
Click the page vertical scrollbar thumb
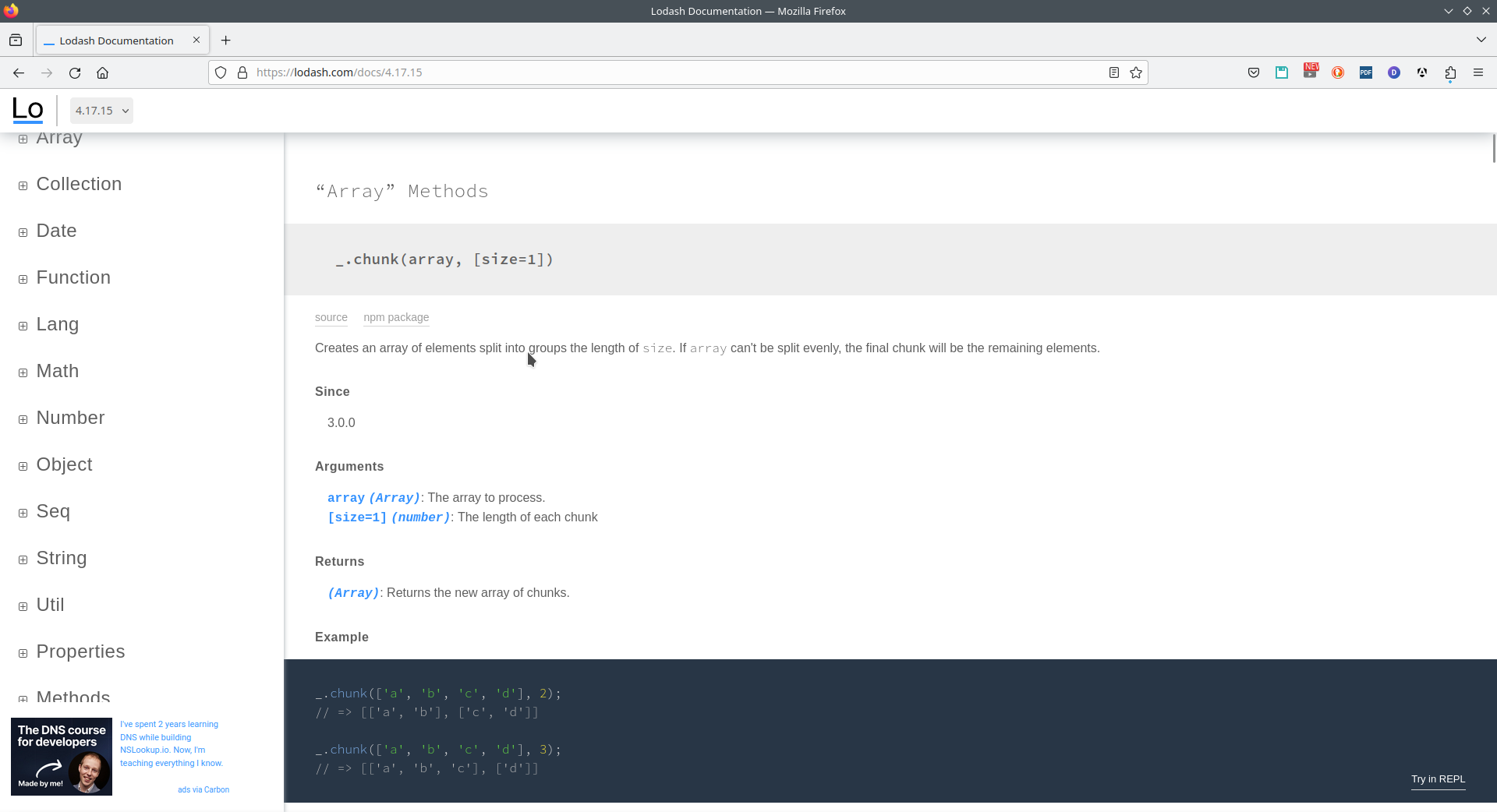[x=1493, y=148]
